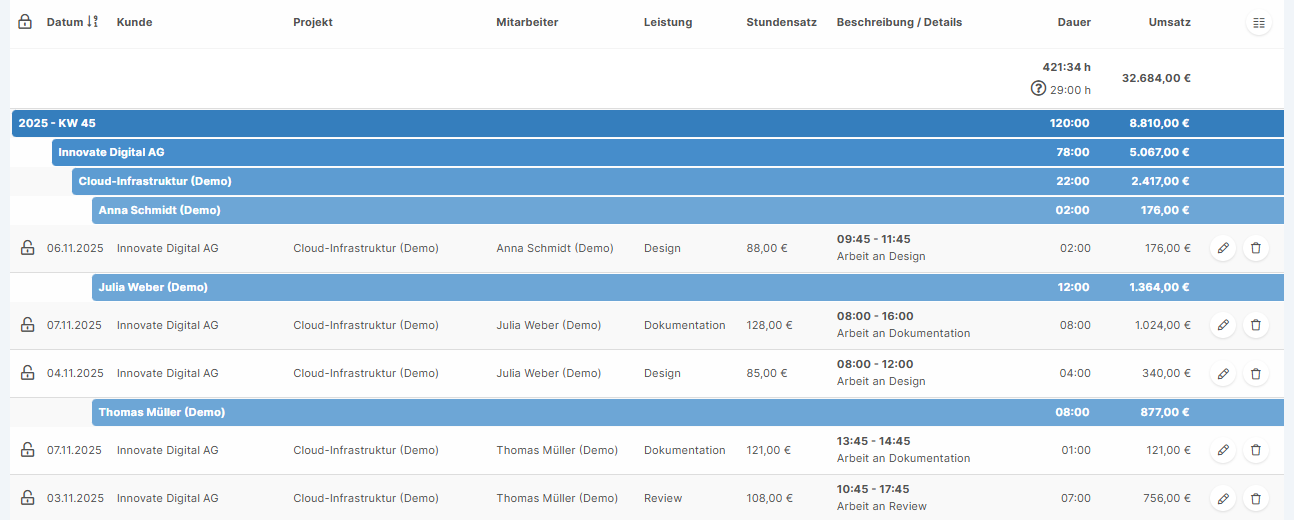Edit the 06.11.2025 Anna Schmidt entry
Viewport: 1294px width, 520px height.
(1222, 248)
